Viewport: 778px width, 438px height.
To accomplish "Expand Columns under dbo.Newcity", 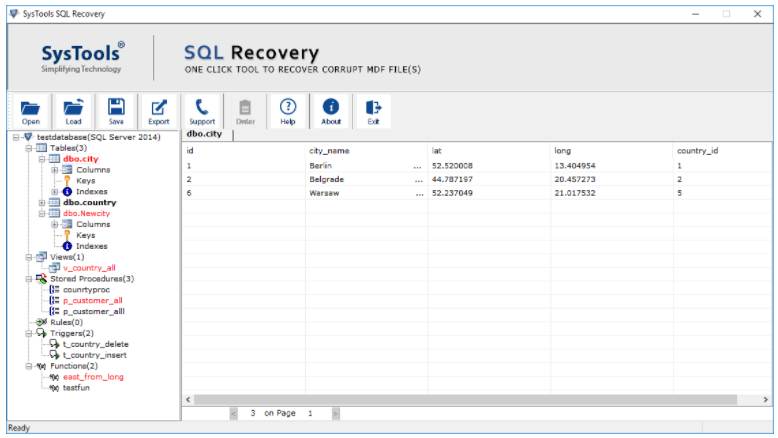I will (55, 224).
